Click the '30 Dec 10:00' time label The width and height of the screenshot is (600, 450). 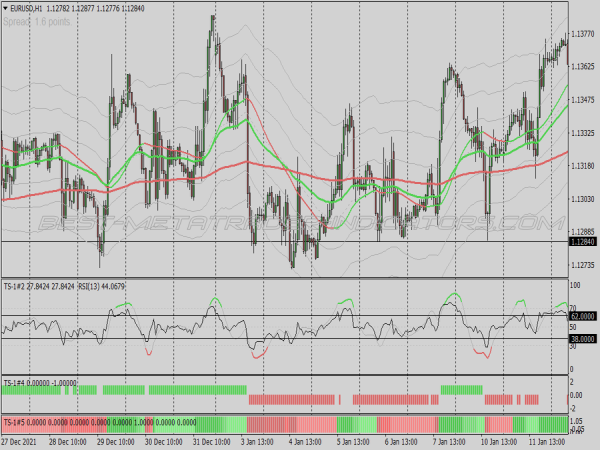[x=163, y=442]
